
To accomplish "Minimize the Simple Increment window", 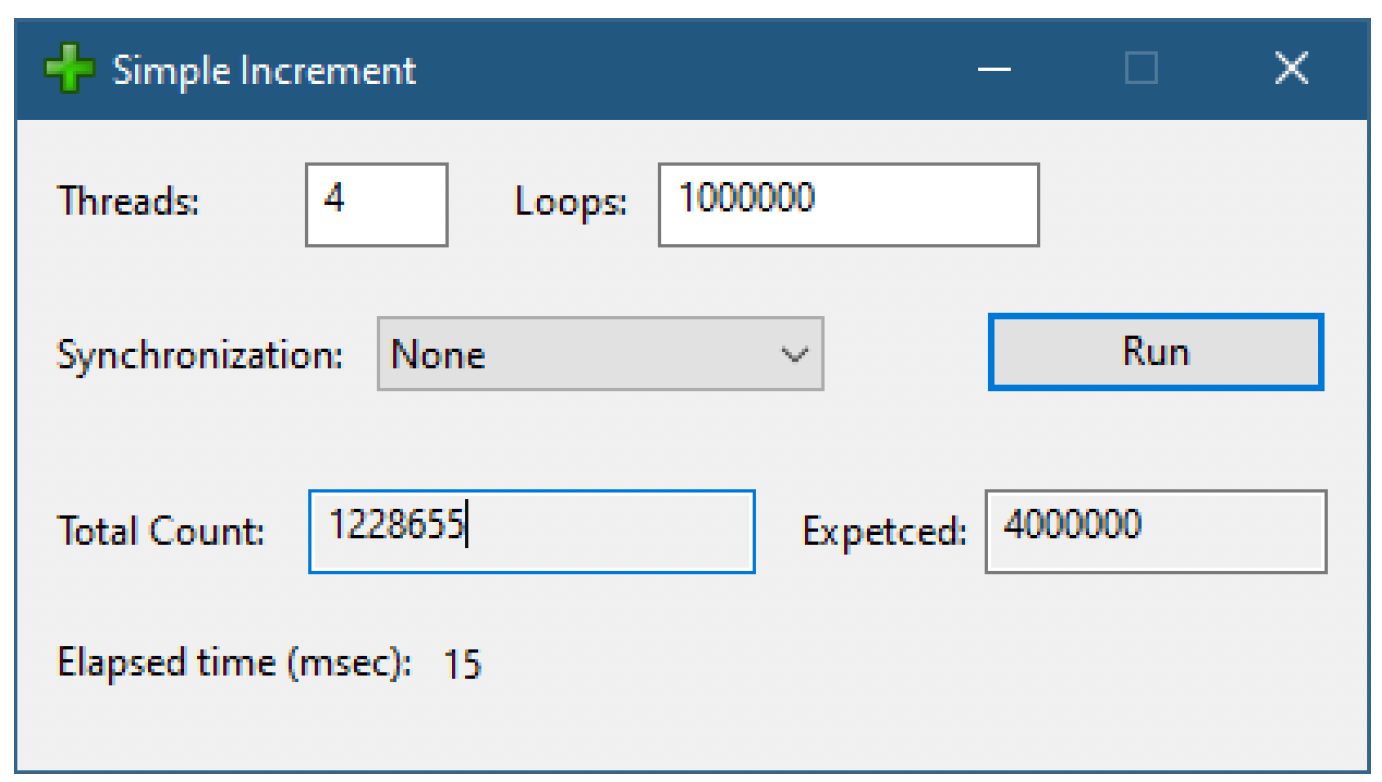I will tap(994, 69).
